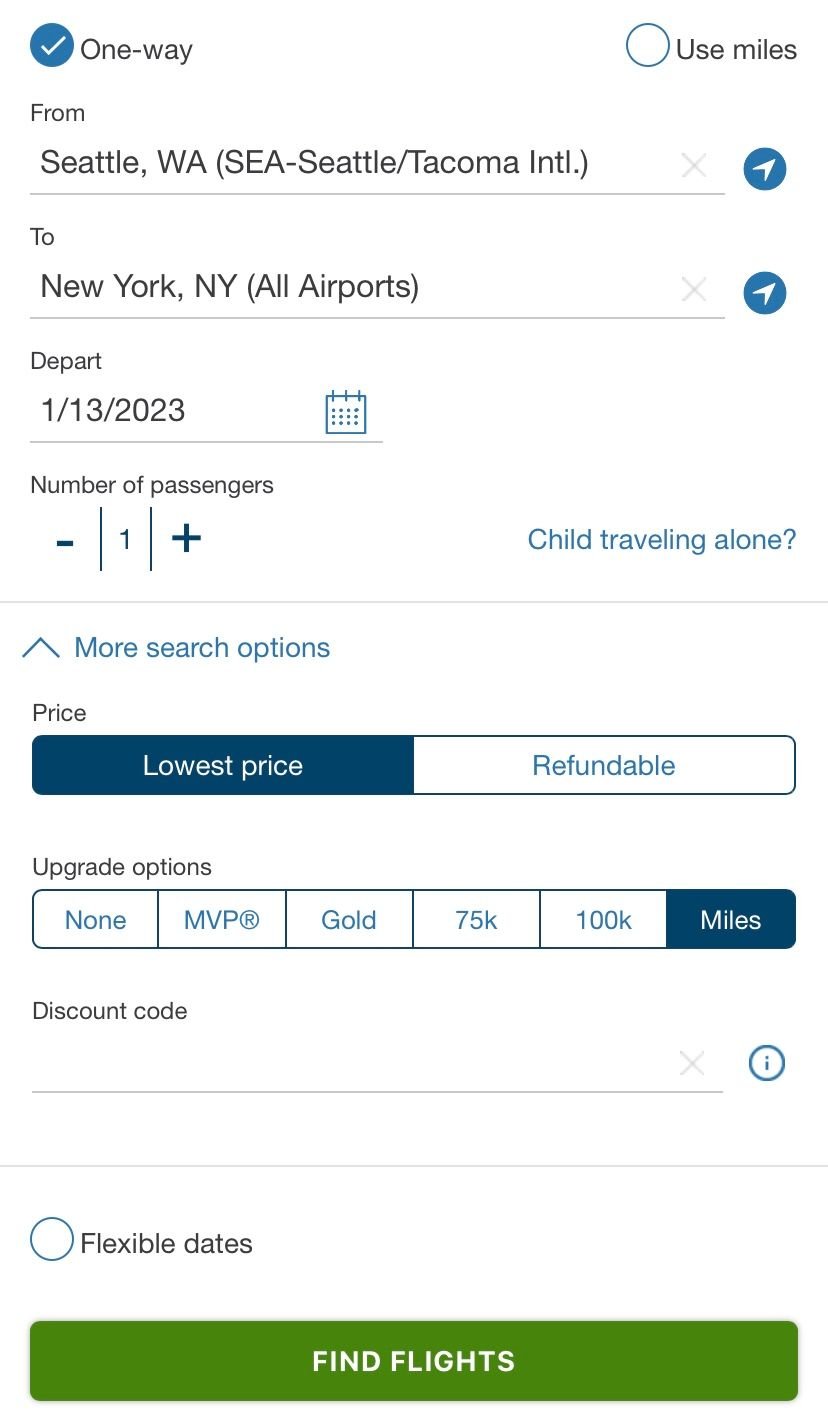The image size is (828, 1410).
Task: Increase number of passengers
Action: click(x=186, y=539)
